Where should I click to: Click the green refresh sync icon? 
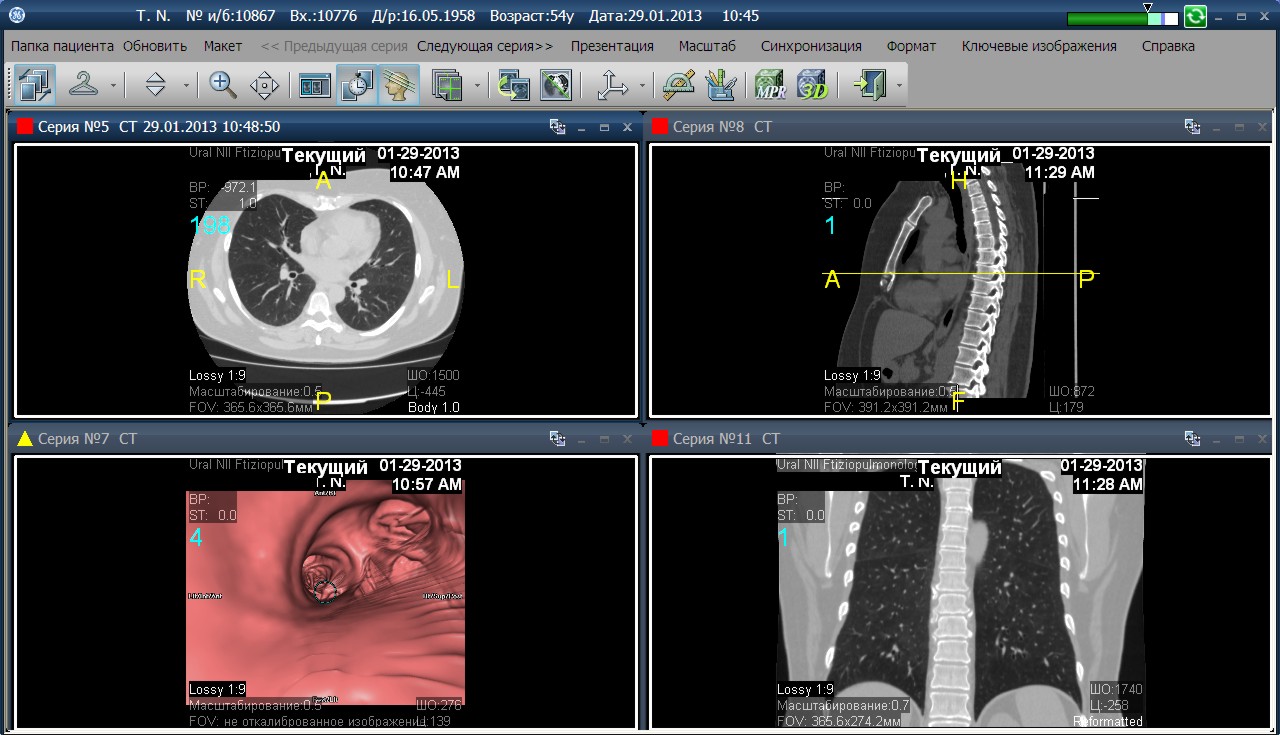1195,17
